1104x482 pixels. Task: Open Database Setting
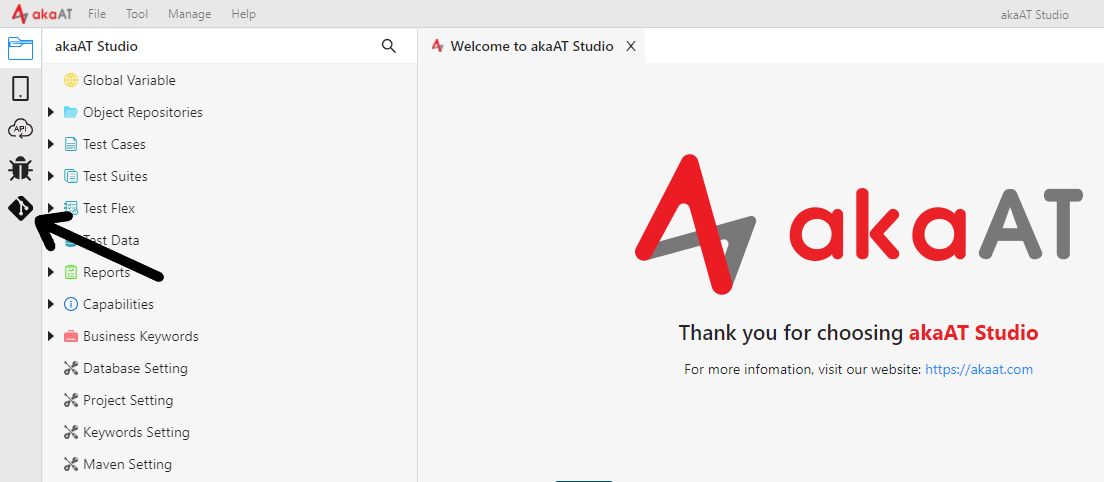135,368
